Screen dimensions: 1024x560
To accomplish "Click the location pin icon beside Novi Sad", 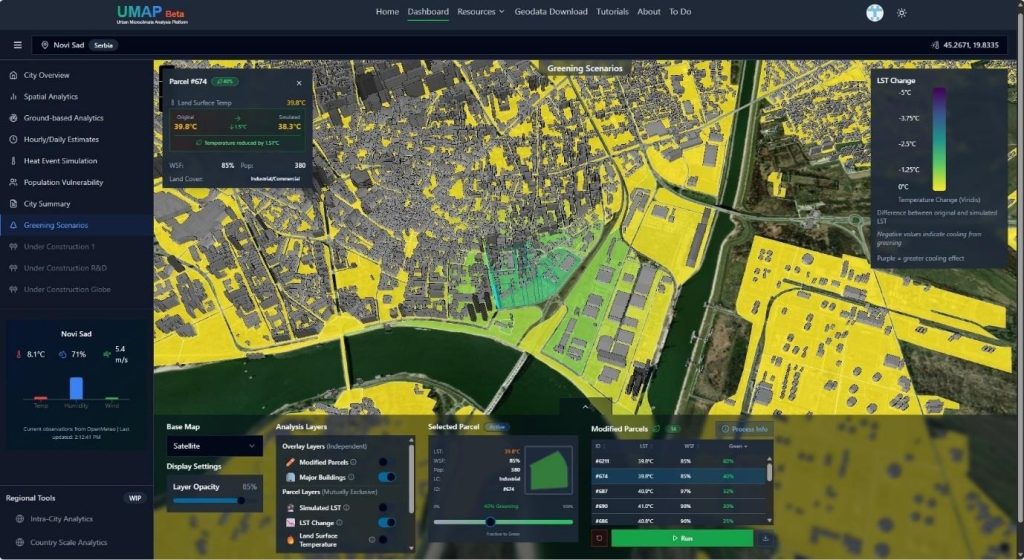I will [45, 45].
